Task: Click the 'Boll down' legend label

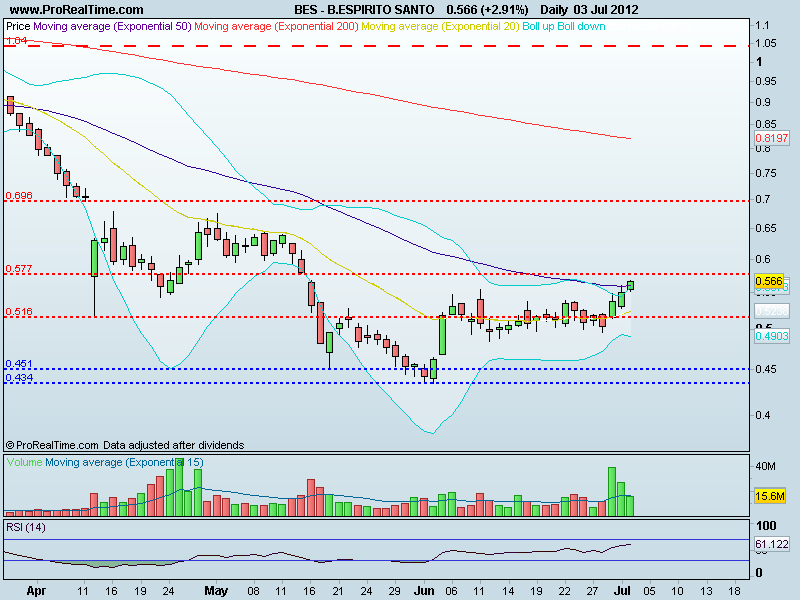Action: (x=581, y=26)
